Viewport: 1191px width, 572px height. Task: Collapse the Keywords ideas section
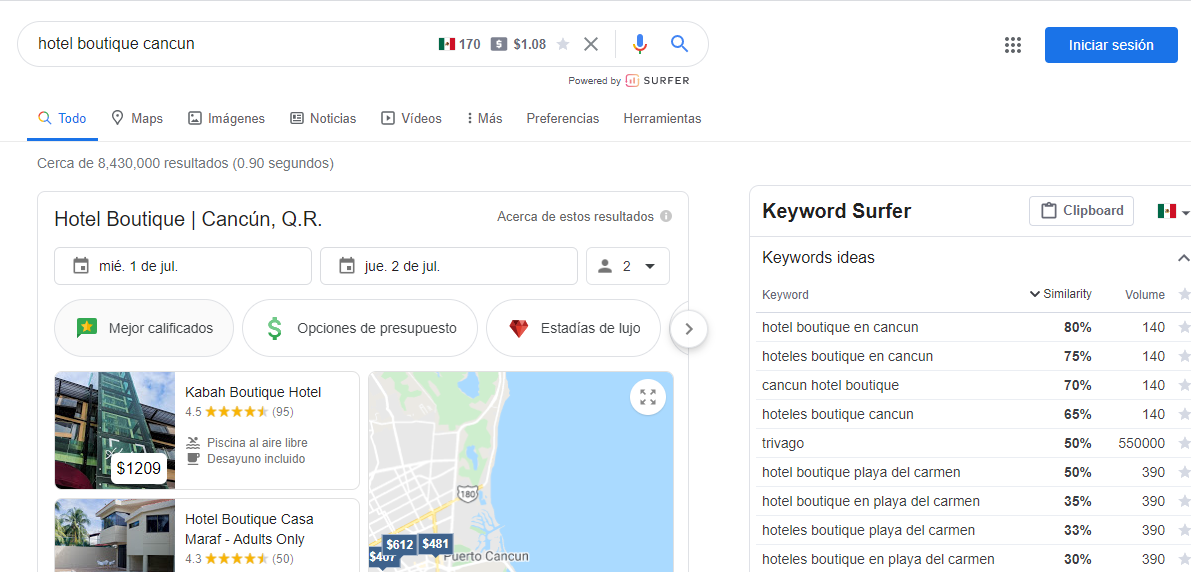point(1183,258)
